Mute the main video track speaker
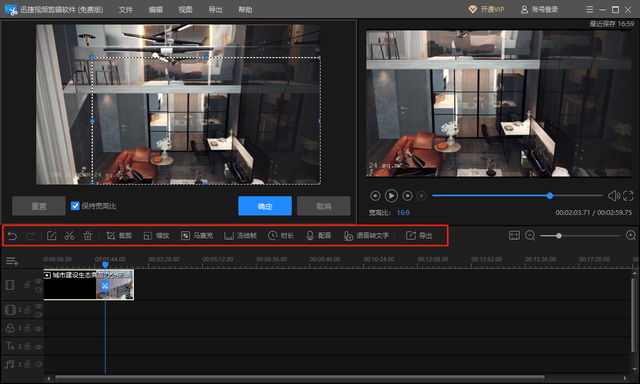 pyautogui.click(x=38, y=289)
